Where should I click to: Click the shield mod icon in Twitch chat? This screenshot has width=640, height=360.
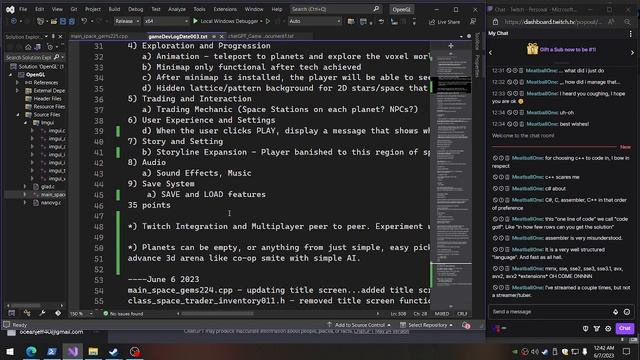[586, 328]
